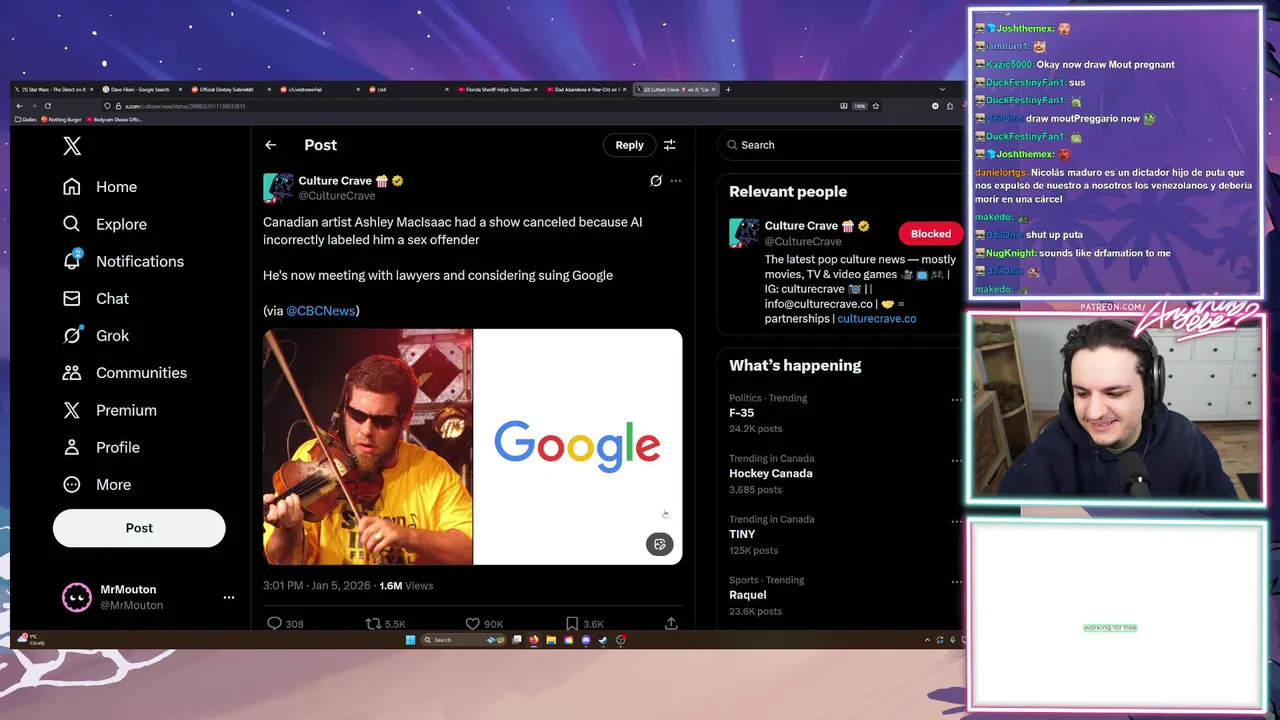Image resolution: width=1280 pixels, height=720 pixels.
Task: Expand the list-all-tabs chevron
Action: tap(942, 89)
